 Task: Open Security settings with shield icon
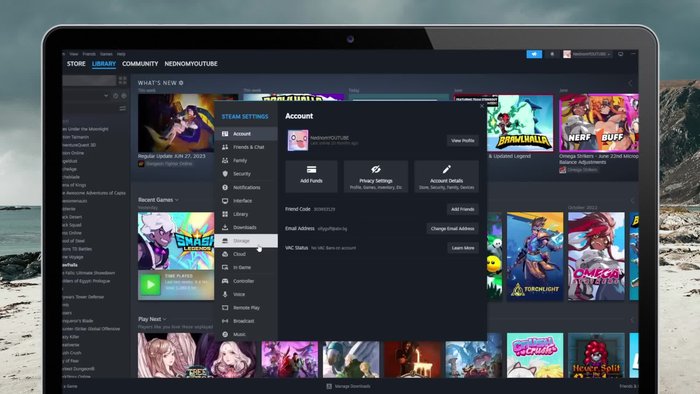coord(246,174)
